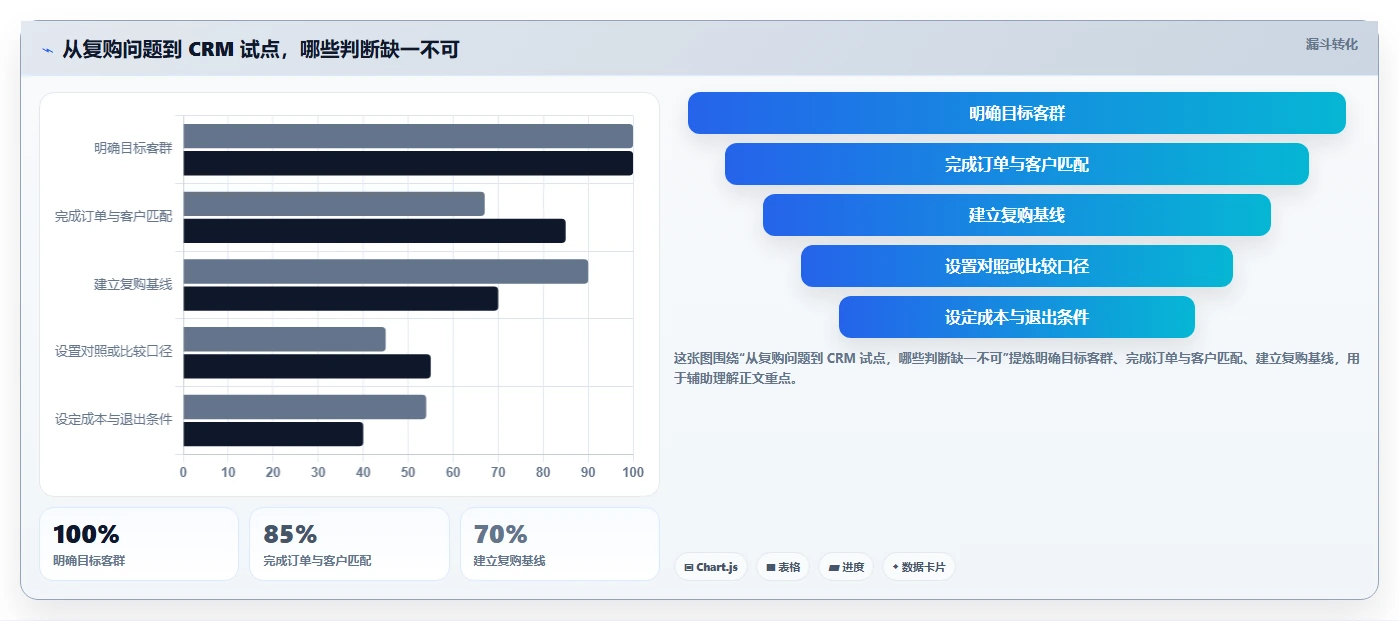Image resolution: width=1399 pixels, height=621 pixels.
Task: Select the 明确目标客群 funnel stage
Action: point(1016,113)
